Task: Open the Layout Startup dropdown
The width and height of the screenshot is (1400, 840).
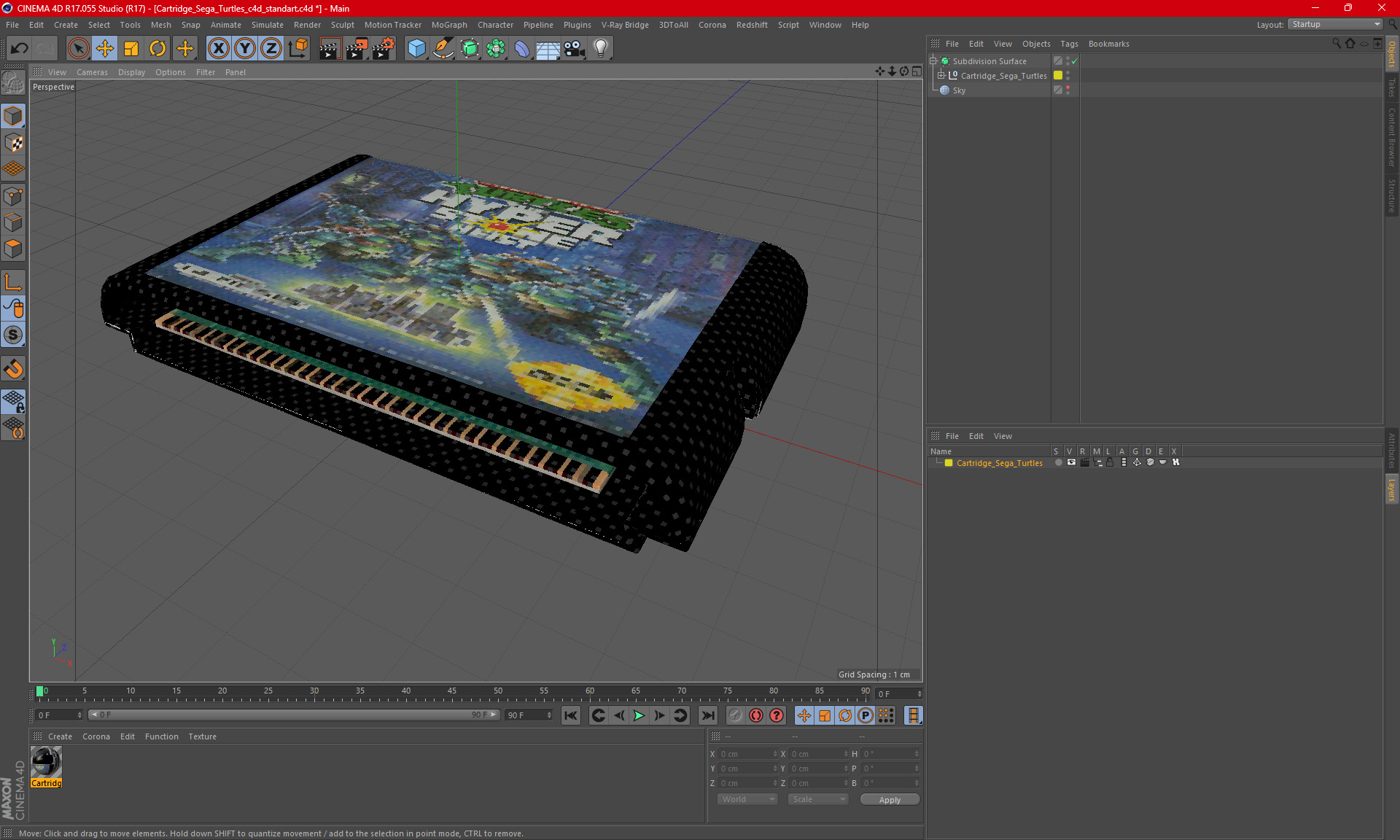Action: tap(1336, 24)
